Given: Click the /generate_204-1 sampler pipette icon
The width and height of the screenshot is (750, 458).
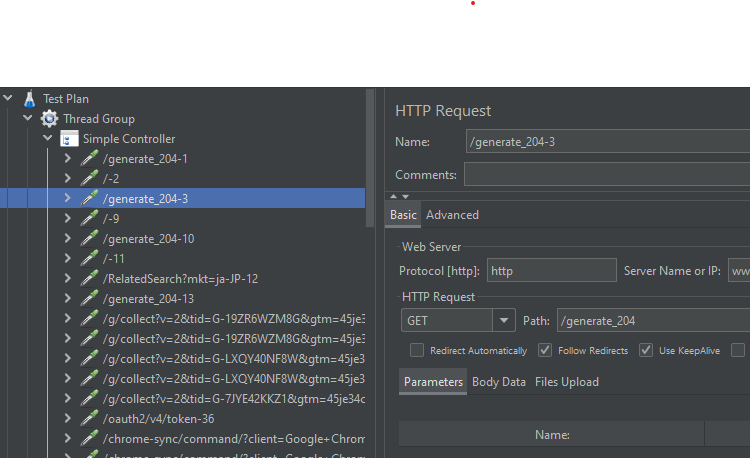Looking at the screenshot, I should 89,159.
